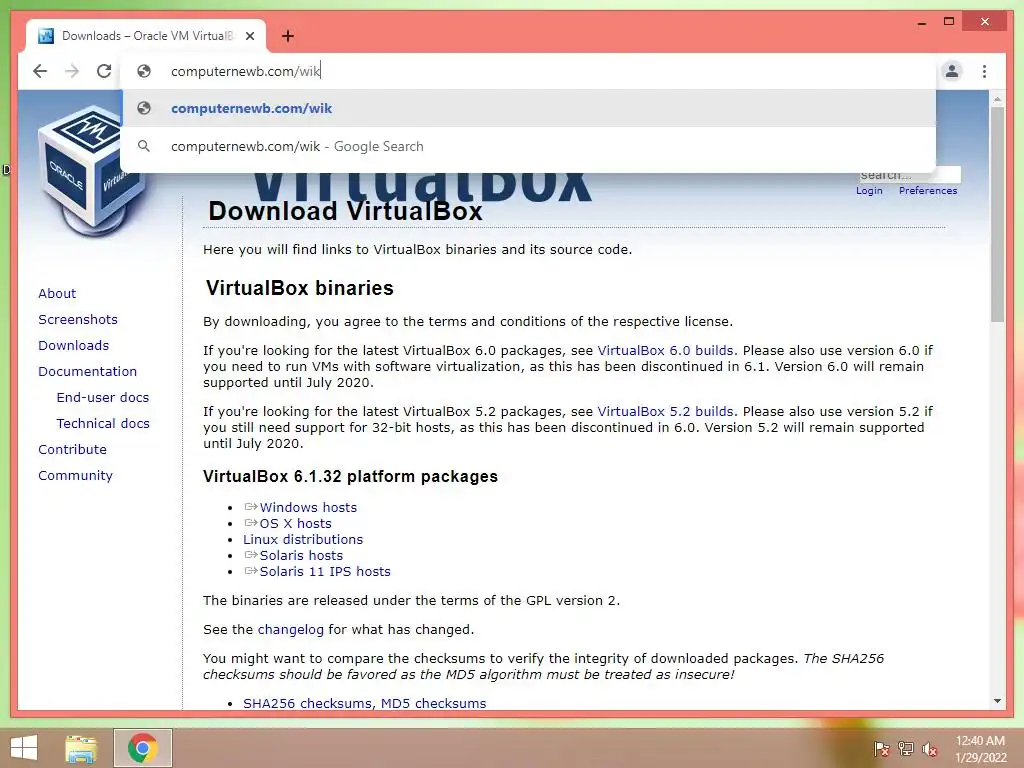
Task: Follow the VirtualBox 5.2 builds link
Action: (665, 412)
